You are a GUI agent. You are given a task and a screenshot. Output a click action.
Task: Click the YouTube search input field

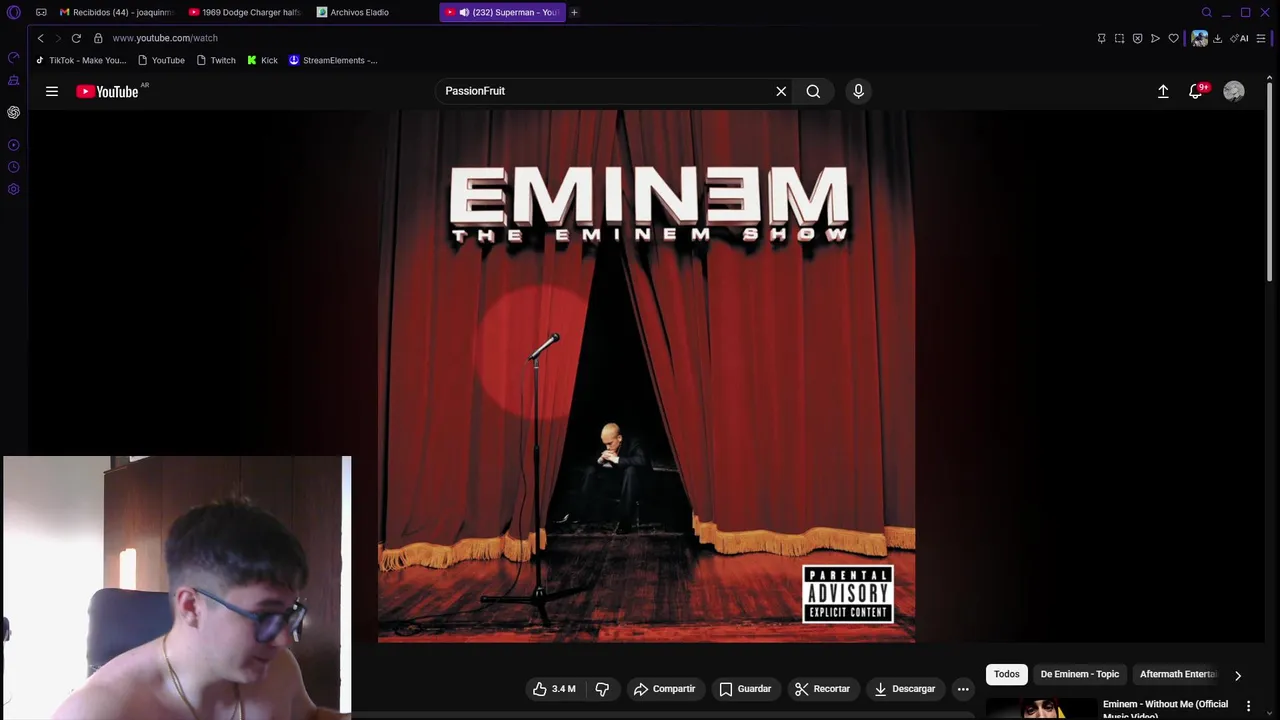click(606, 91)
